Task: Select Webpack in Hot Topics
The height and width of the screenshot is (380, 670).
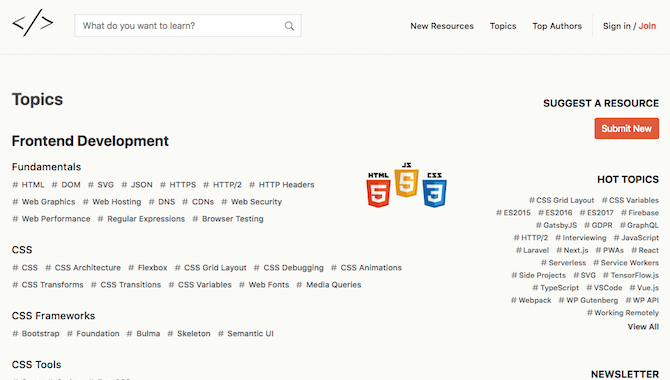Action: (531, 300)
